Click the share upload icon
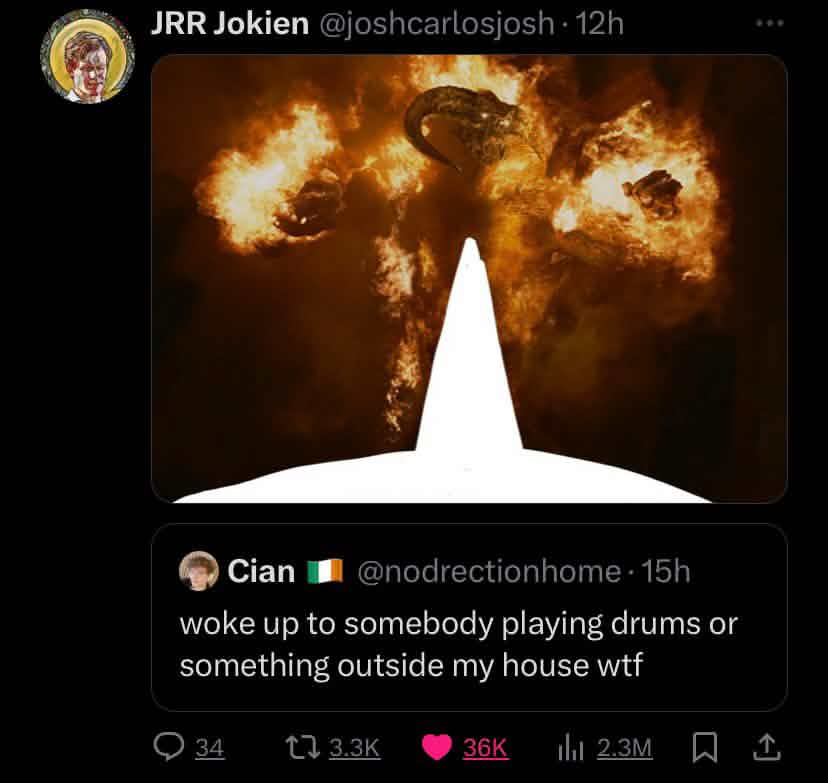This screenshot has height=783, width=828. (x=766, y=747)
